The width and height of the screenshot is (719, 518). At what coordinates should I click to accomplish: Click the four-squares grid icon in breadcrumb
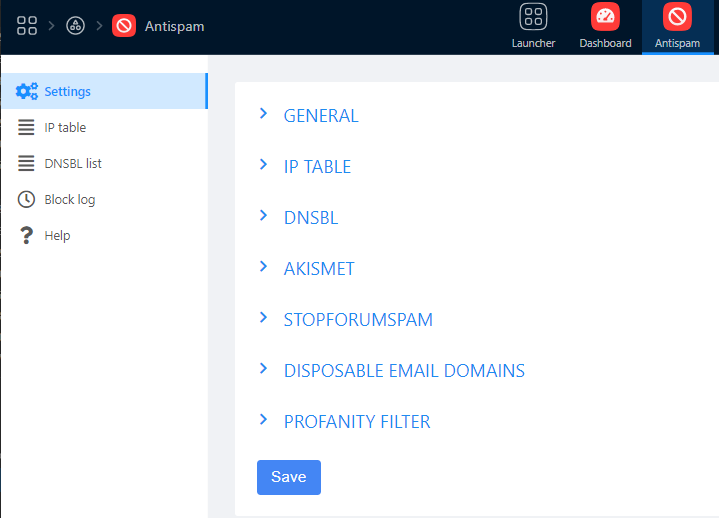pos(27,26)
